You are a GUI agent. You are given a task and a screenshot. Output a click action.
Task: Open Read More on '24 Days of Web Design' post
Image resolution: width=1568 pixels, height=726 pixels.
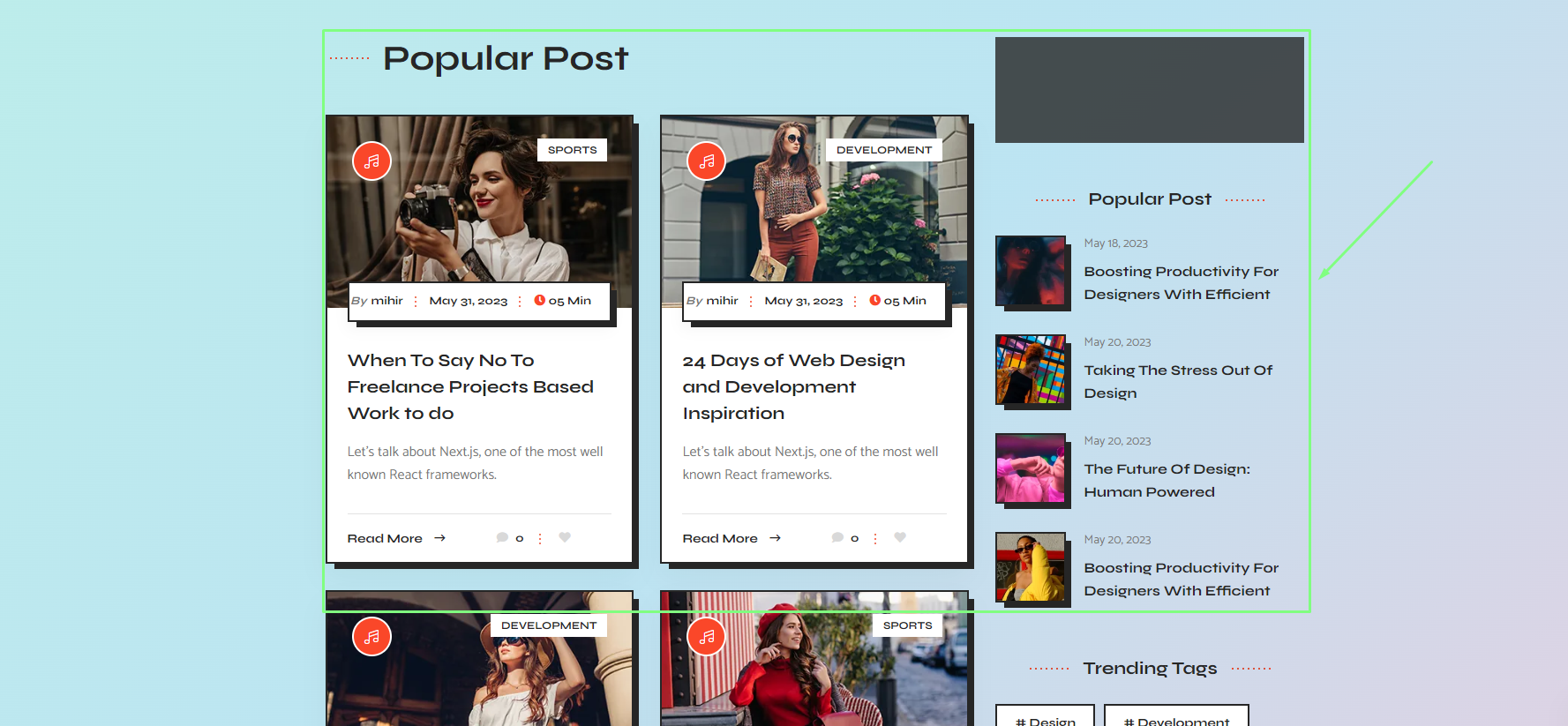(x=731, y=538)
